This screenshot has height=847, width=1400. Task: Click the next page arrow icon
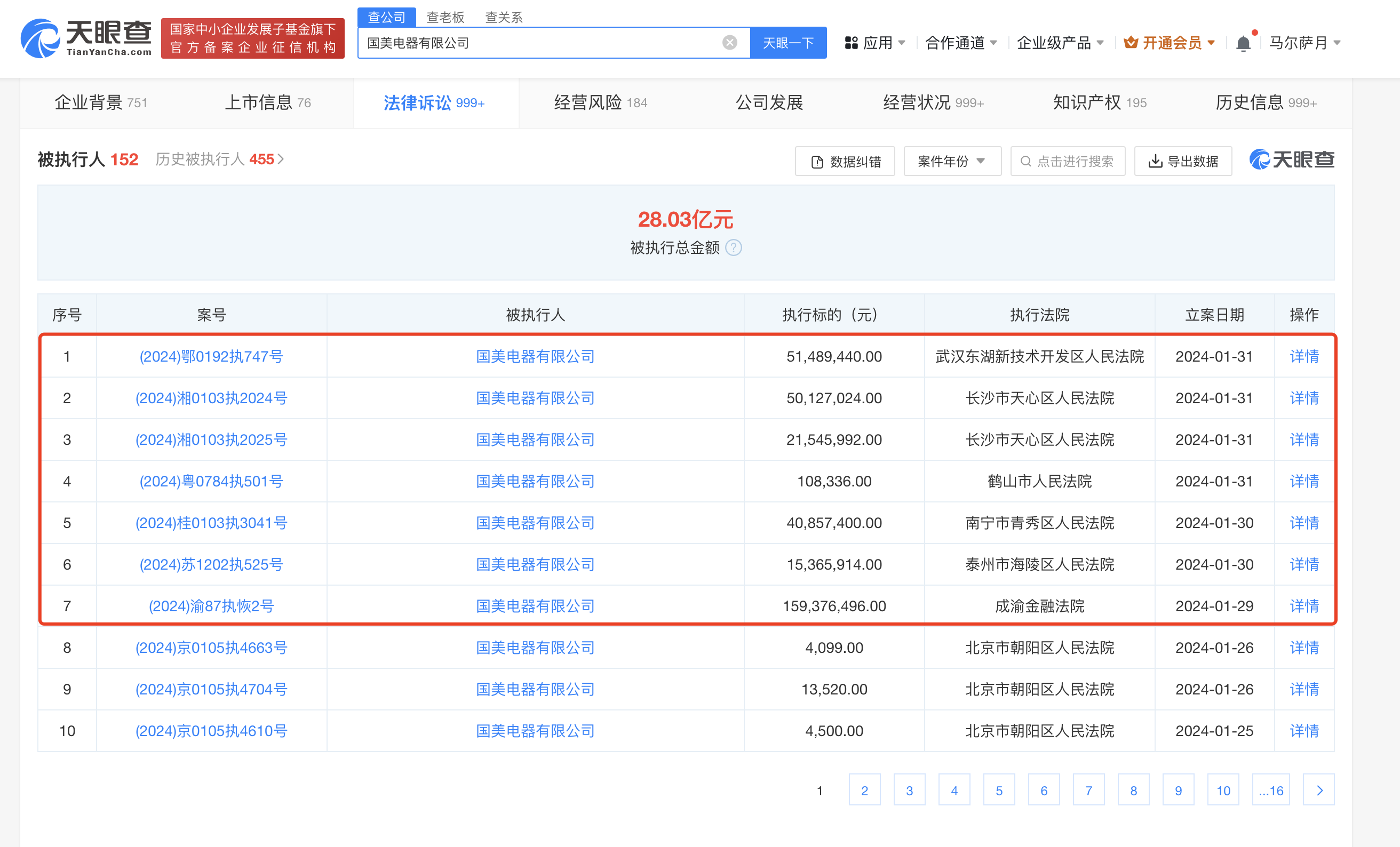1318,790
